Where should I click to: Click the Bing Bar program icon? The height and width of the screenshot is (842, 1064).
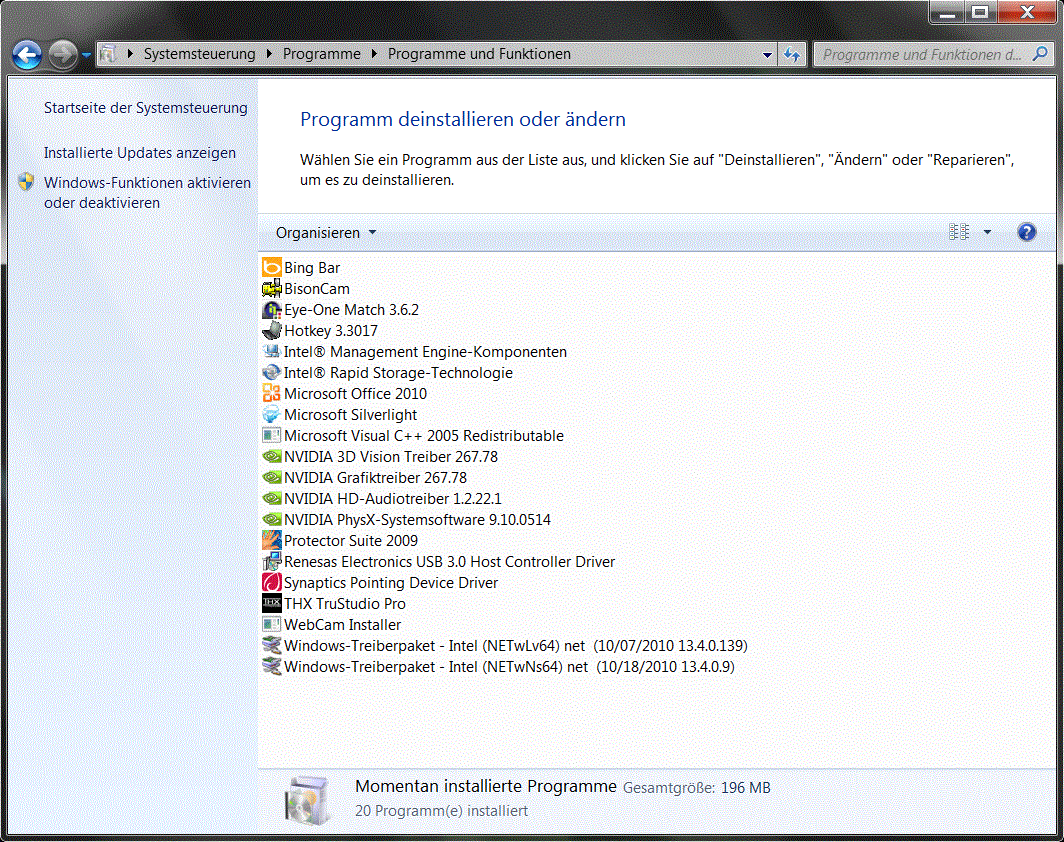click(271, 267)
